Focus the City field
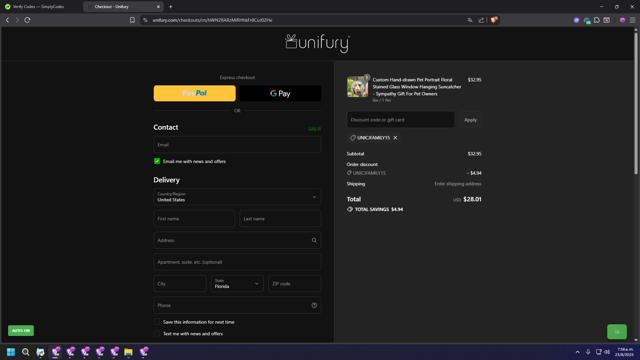640x360 pixels. click(x=180, y=284)
